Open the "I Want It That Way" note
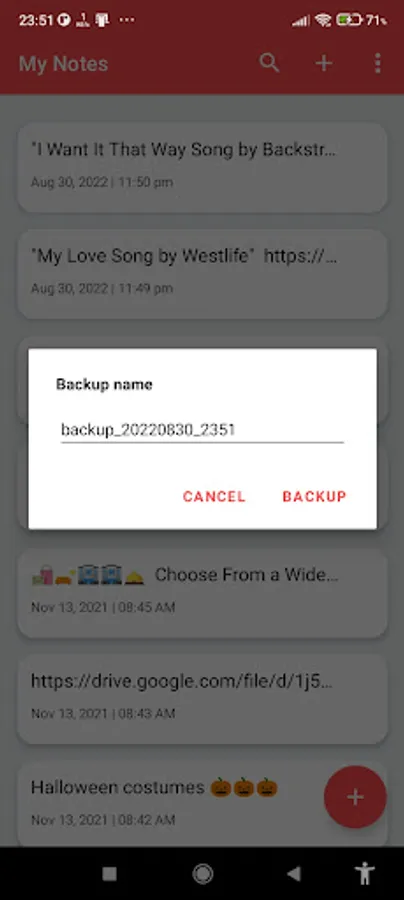Image resolution: width=404 pixels, height=900 pixels. 202,167
